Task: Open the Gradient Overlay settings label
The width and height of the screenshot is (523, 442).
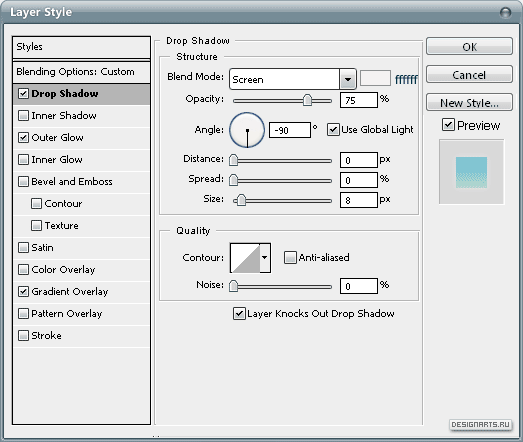Action: pos(70,292)
